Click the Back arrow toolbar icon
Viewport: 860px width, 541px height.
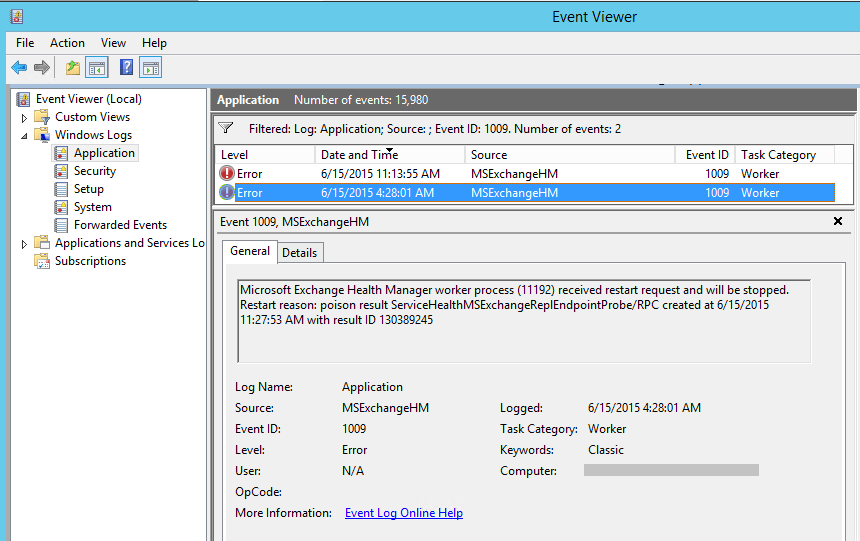click(x=19, y=67)
